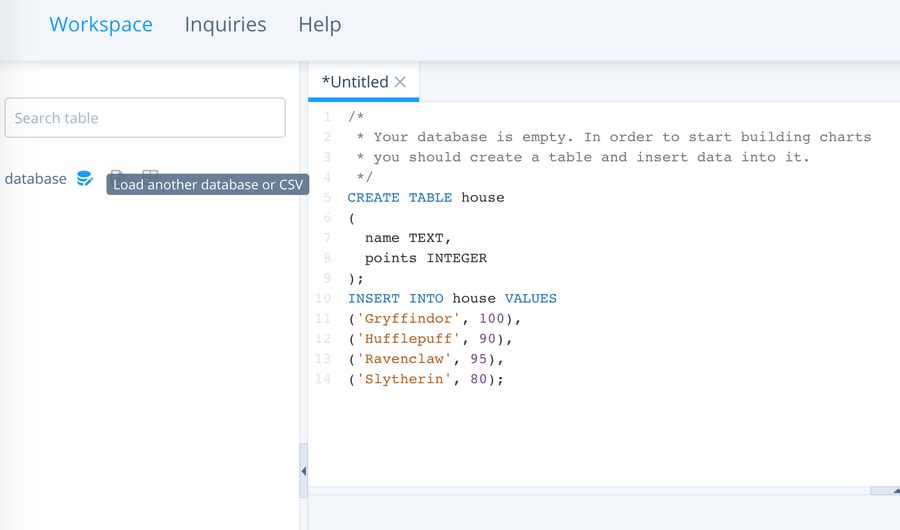Image resolution: width=900 pixels, height=530 pixels.
Task: Click the CREATE TABLE house line
Action: 426,198
